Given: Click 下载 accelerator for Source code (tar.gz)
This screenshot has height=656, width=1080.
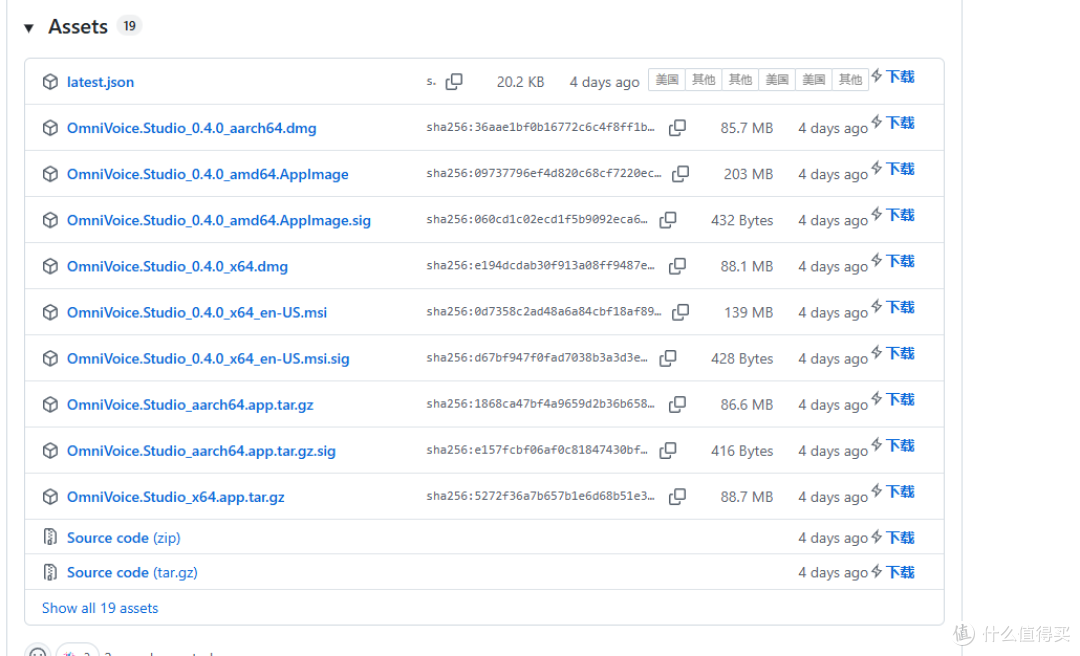Looking at the screenshot, I should [893, 572].
